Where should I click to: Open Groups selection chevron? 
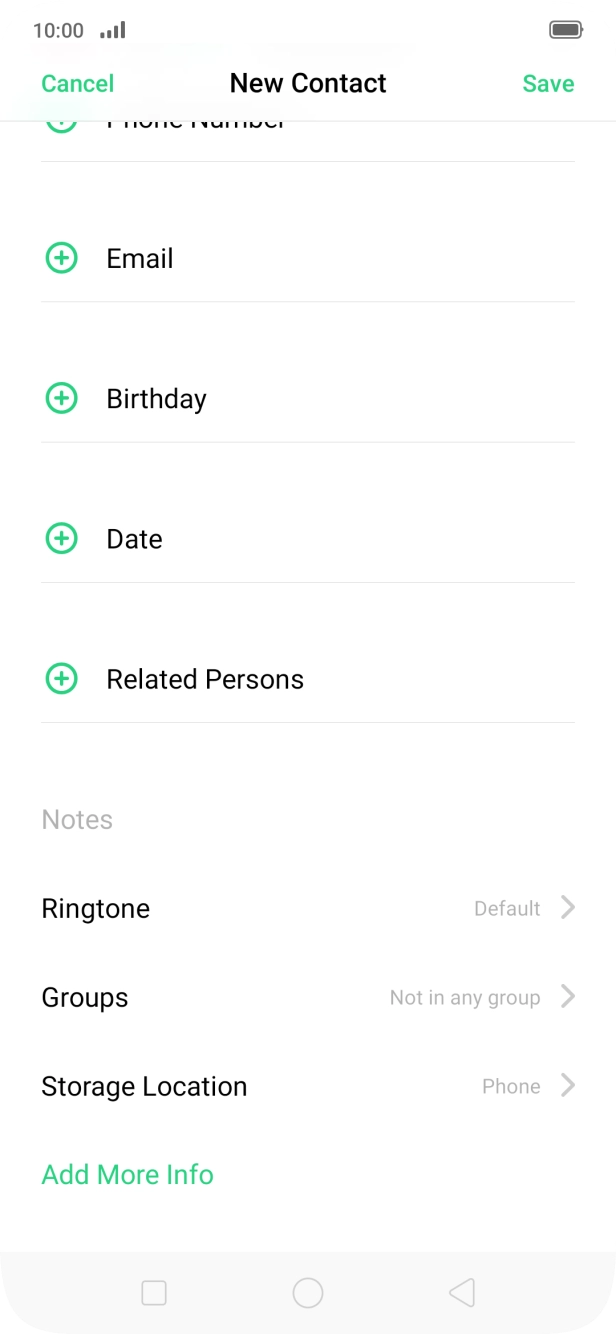pos(568,997)
